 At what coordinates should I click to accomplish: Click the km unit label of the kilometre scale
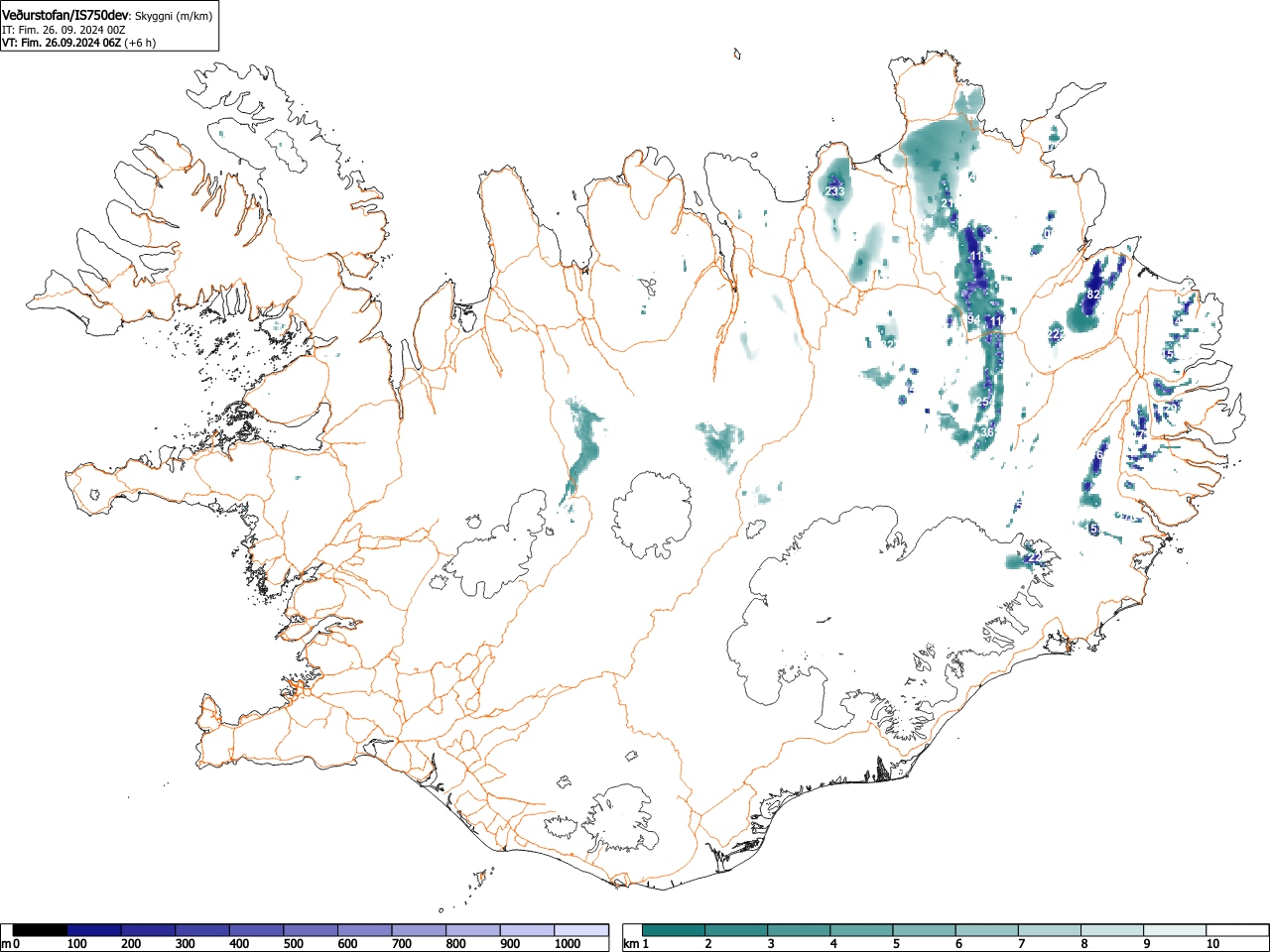tap(631, 944)
